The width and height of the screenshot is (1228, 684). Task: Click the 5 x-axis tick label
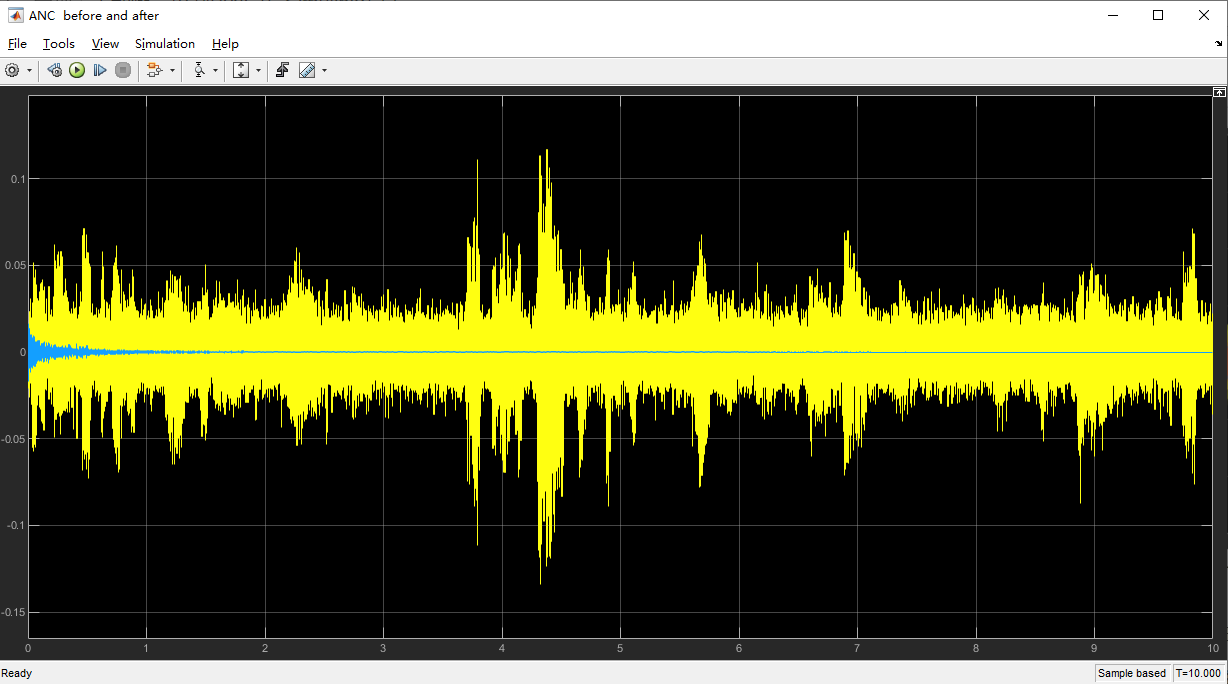[620, 648]
